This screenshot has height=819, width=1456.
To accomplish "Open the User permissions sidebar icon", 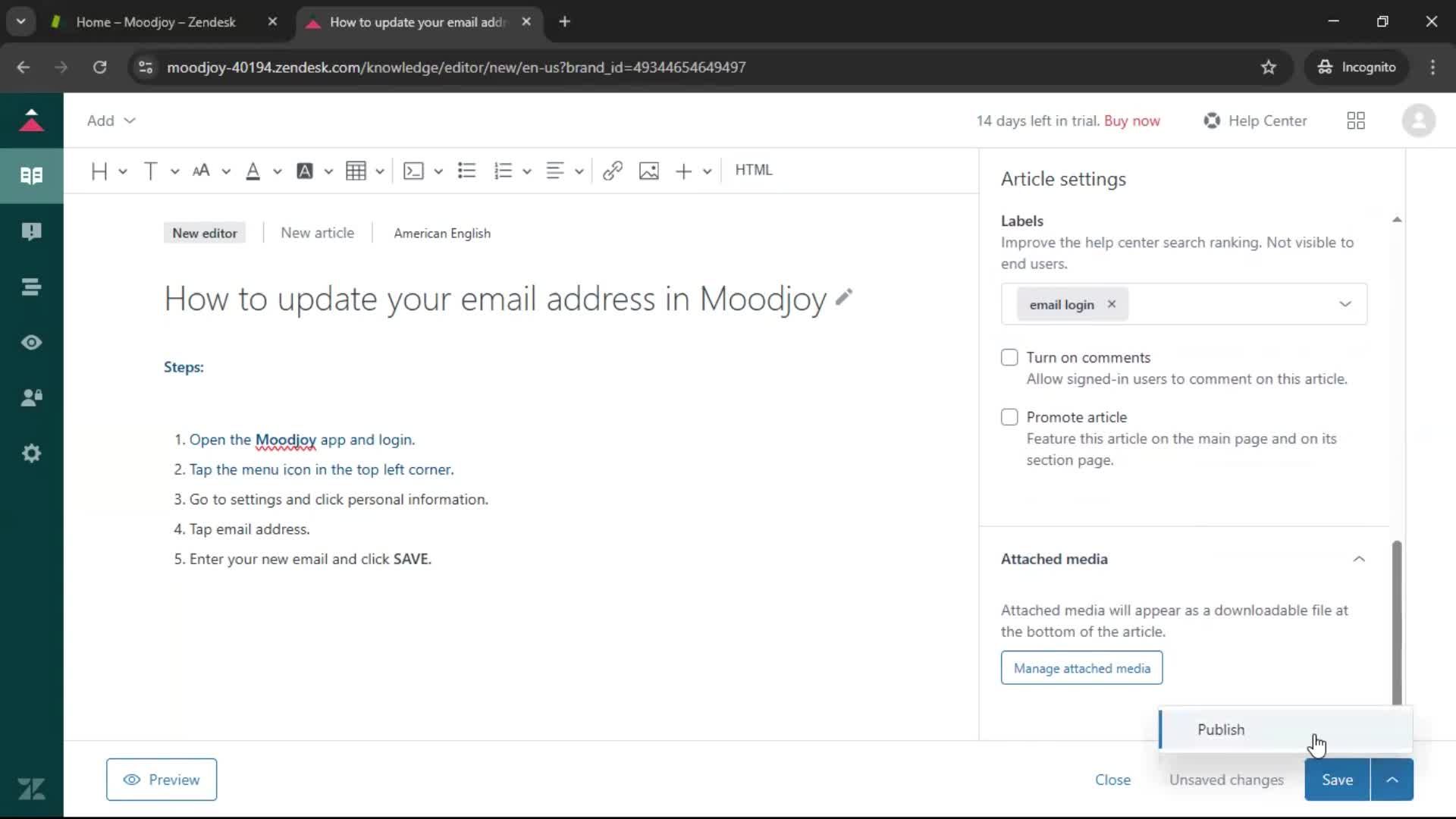I will [x=31, y=398].
